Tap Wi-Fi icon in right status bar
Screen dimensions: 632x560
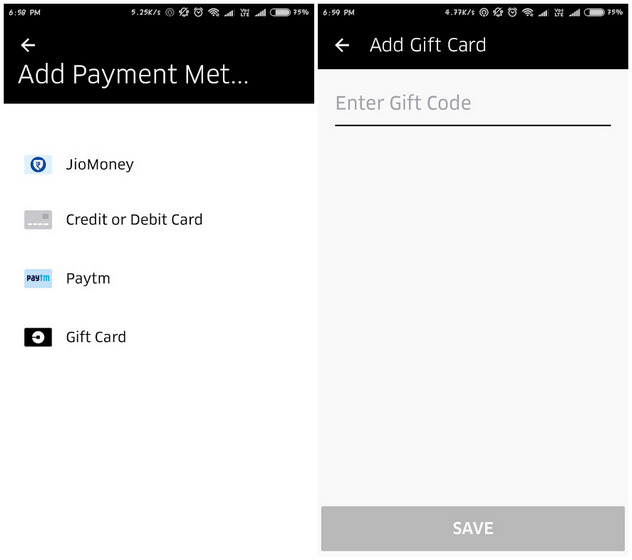[527, 12]
